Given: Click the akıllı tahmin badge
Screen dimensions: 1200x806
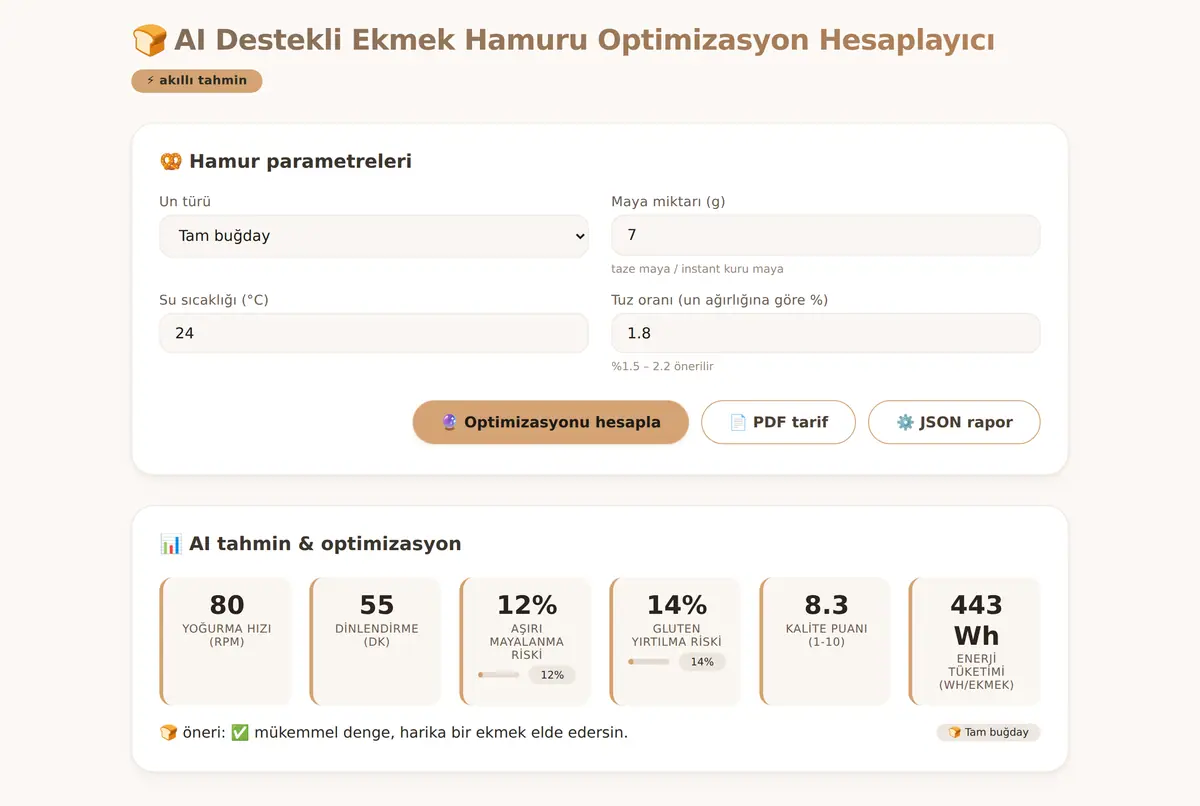Looking at the screenshot, I should [x=197, y=81].
